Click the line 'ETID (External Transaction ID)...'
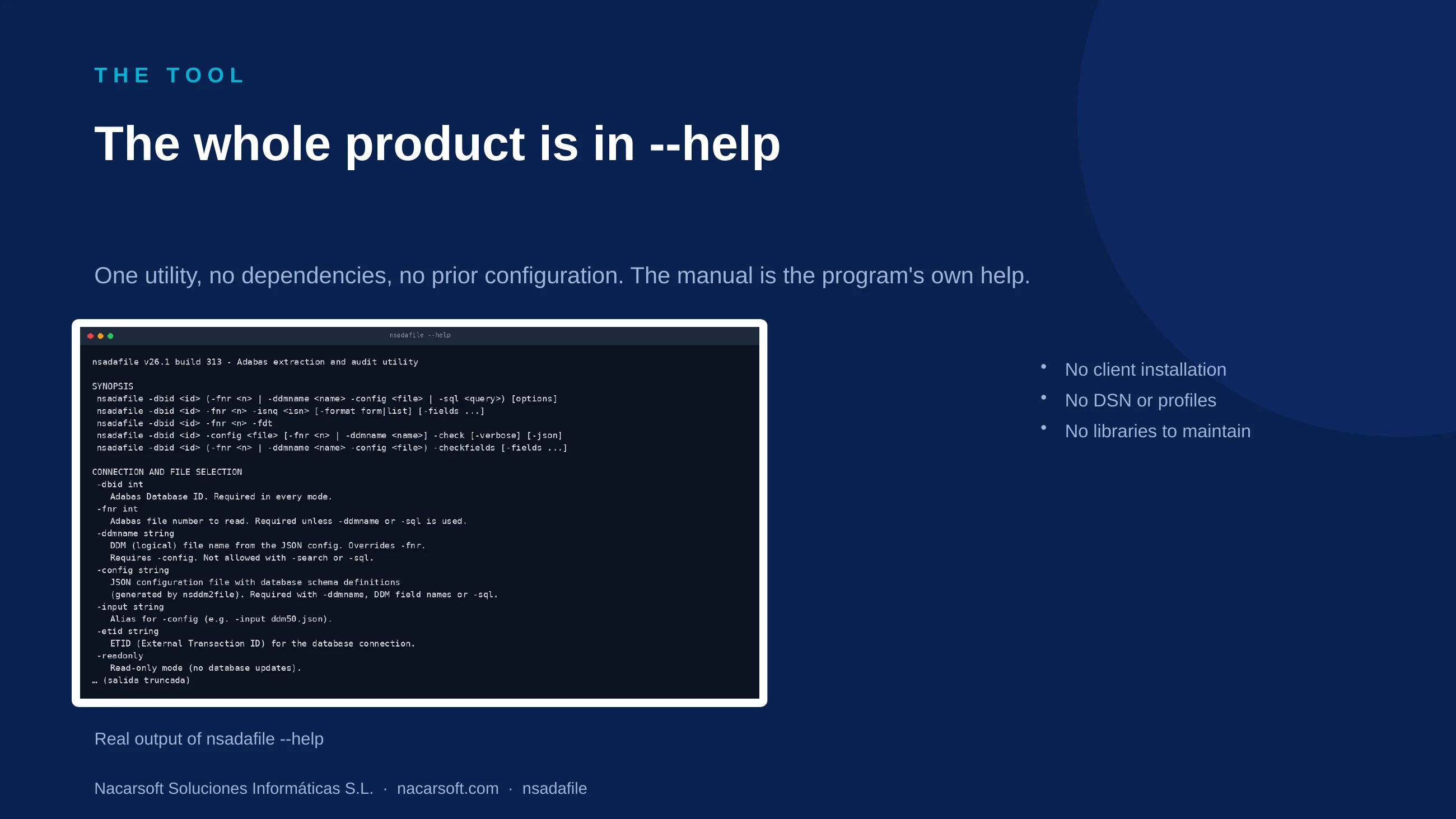 pyautogui.click(x=262, y=644)
